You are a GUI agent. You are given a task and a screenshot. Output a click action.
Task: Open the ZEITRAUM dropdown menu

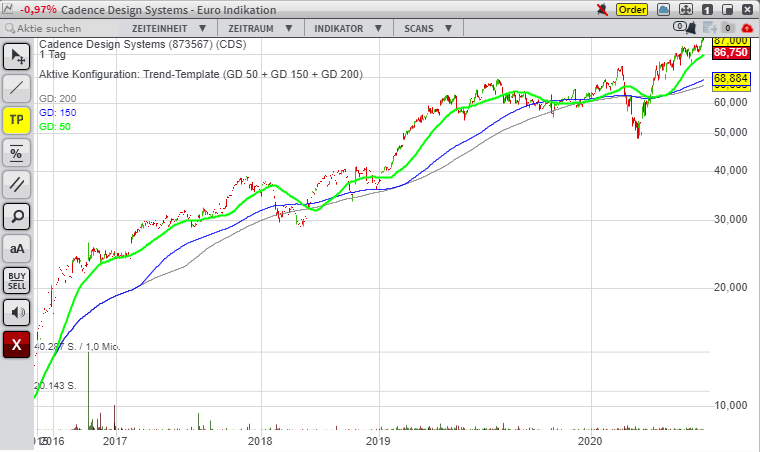pos(261,29)
